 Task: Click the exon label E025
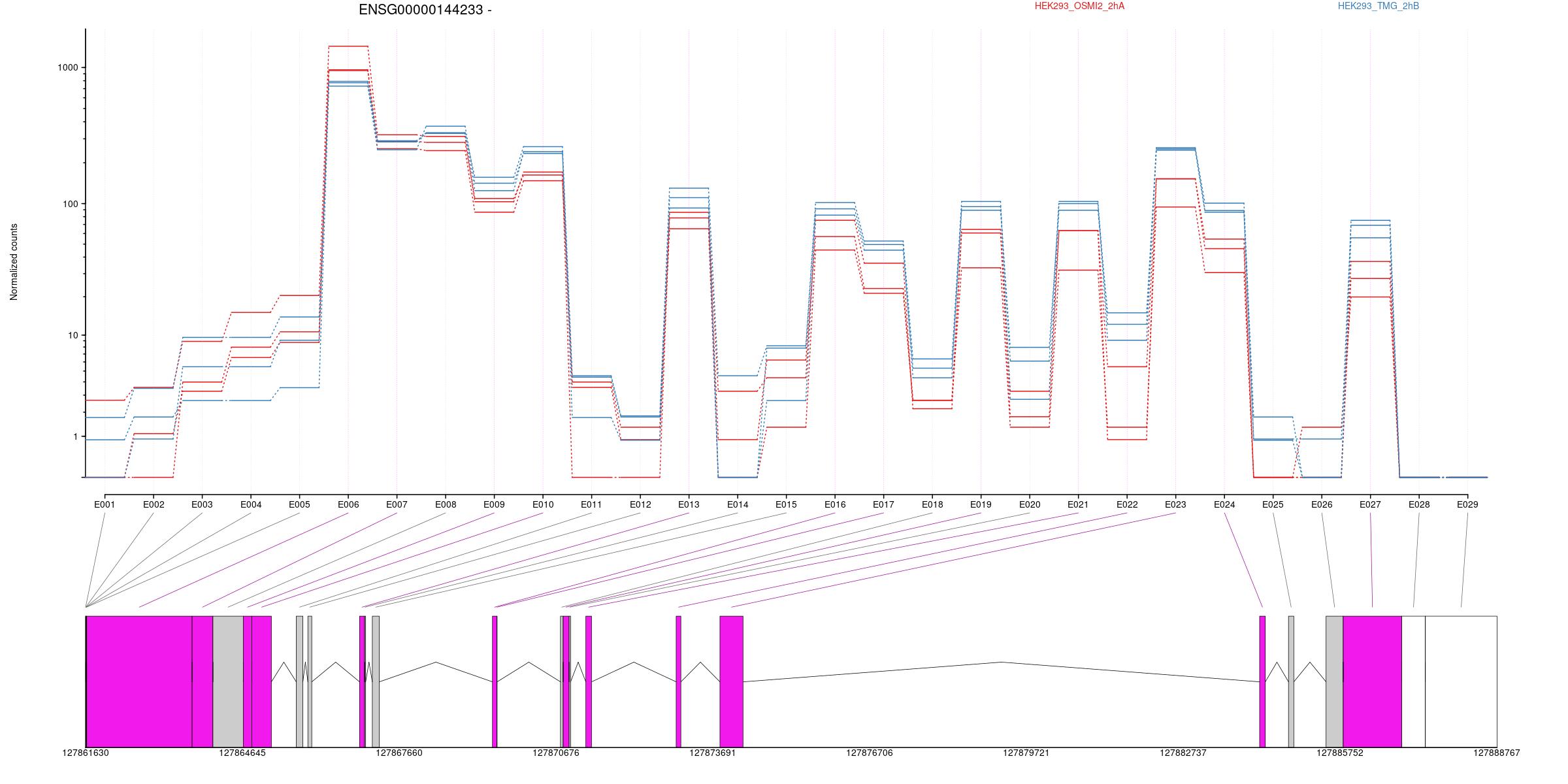(1273, 504)
